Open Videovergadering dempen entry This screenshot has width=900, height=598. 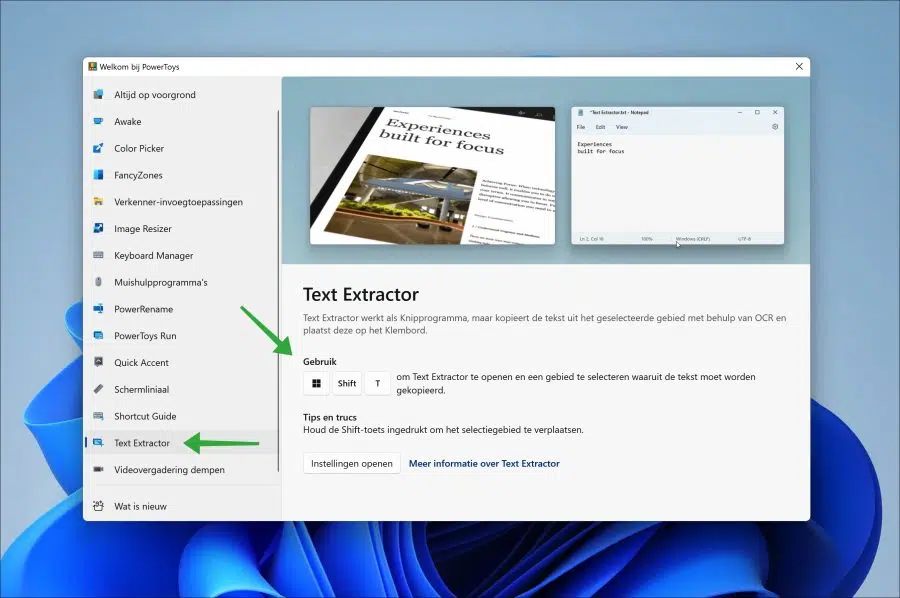click(181, 469)
